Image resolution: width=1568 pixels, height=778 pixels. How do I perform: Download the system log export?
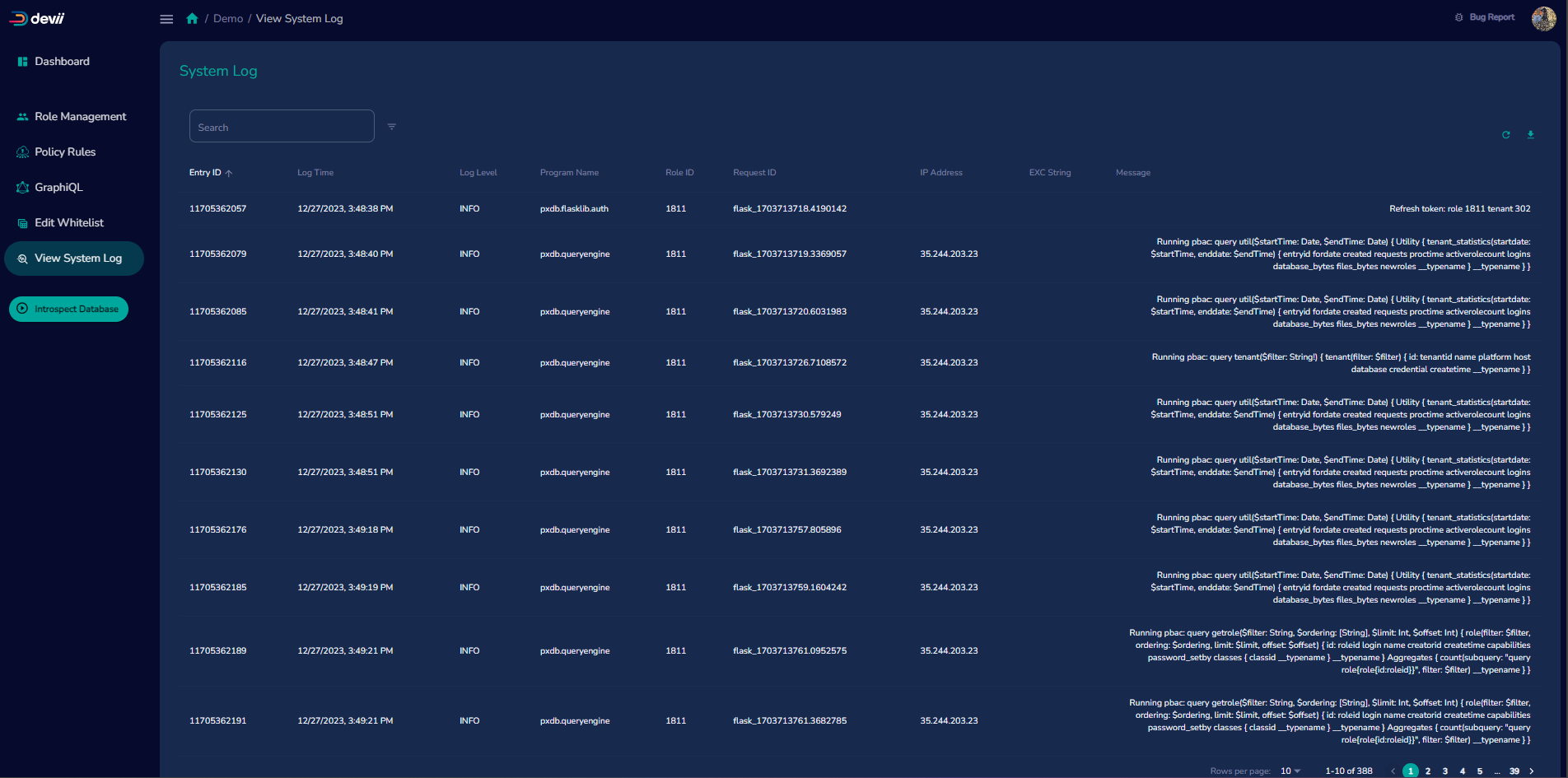click(x=1531, y=134)
